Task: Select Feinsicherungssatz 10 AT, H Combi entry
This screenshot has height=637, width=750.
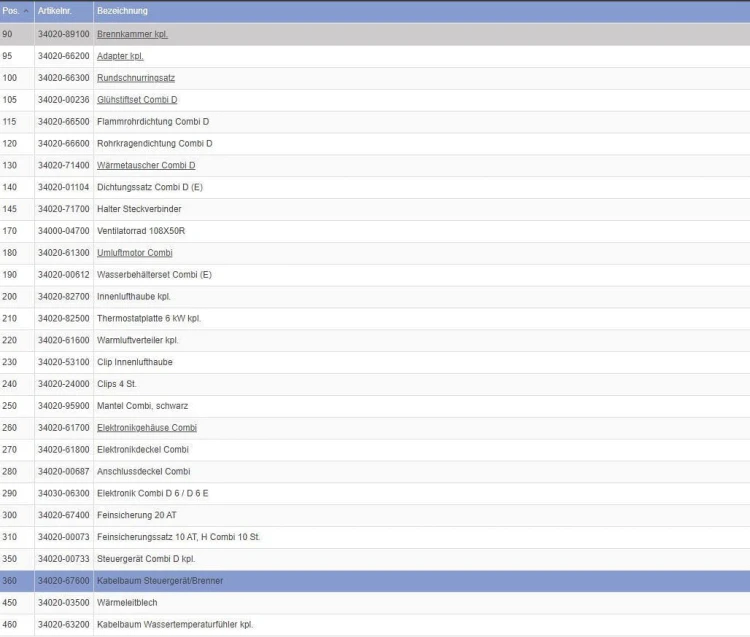Action: pyautogui.click(x=178, y=537)
